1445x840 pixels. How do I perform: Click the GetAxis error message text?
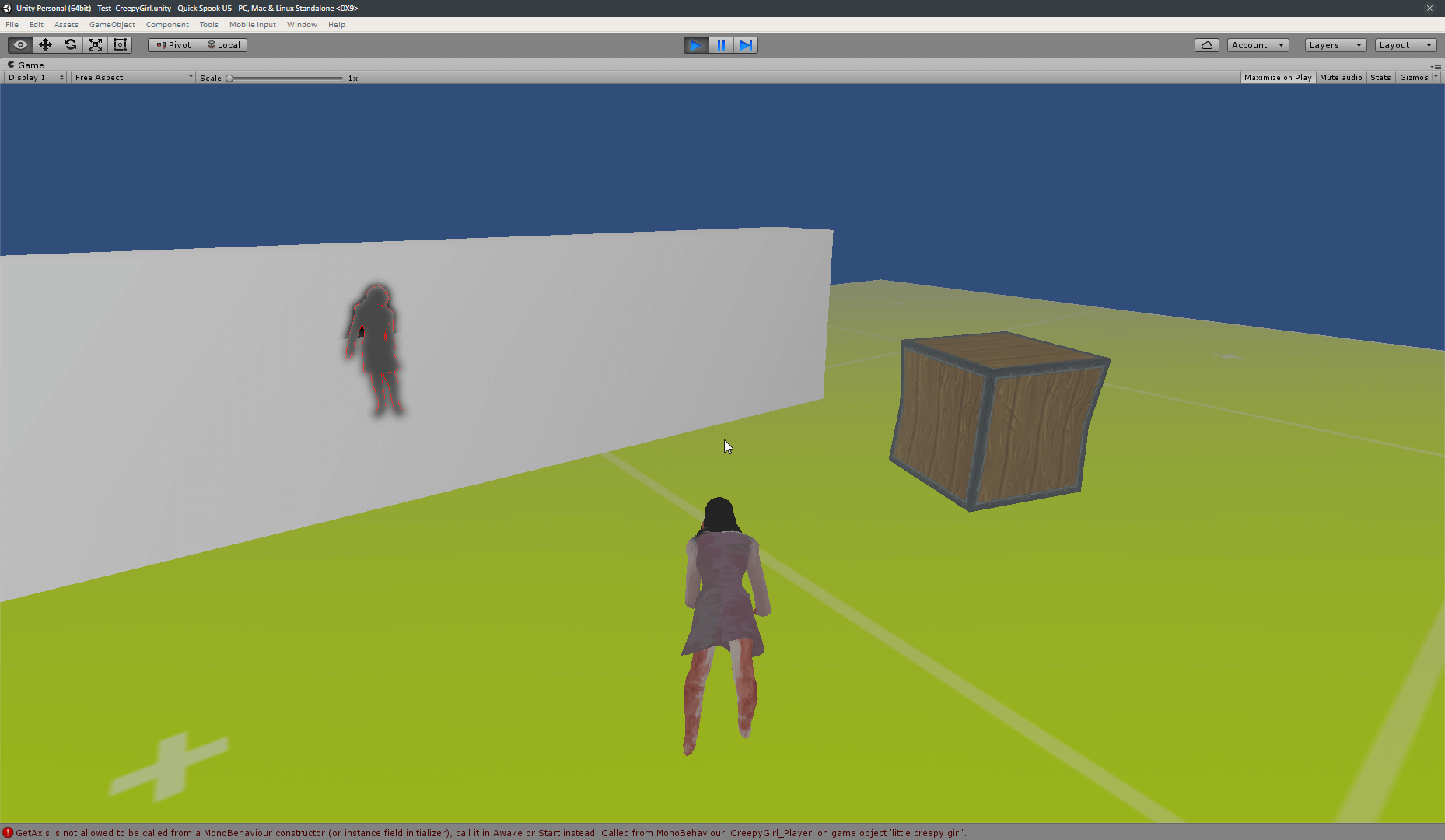pyautogui.click(x=491, y=833)
